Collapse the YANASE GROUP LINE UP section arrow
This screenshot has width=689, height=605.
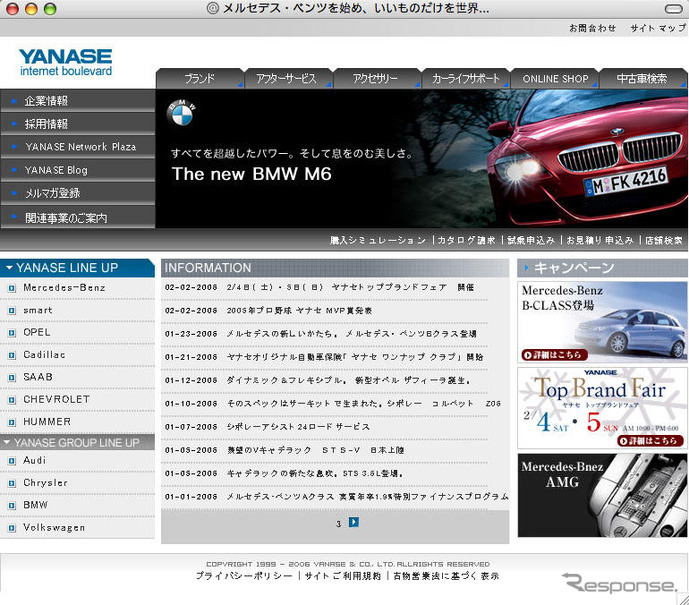point(7,442)
